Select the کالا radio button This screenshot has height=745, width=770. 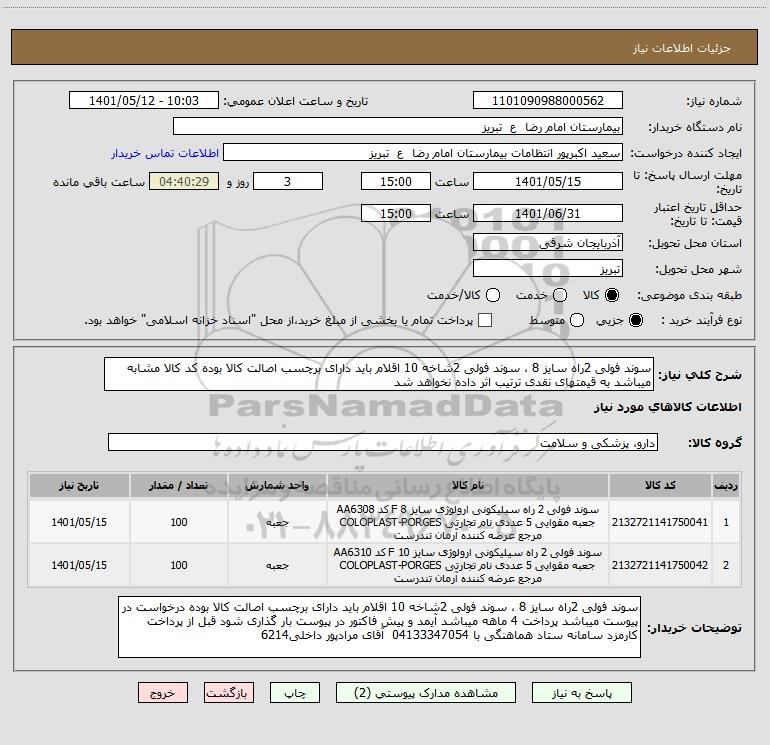point(612,295)
